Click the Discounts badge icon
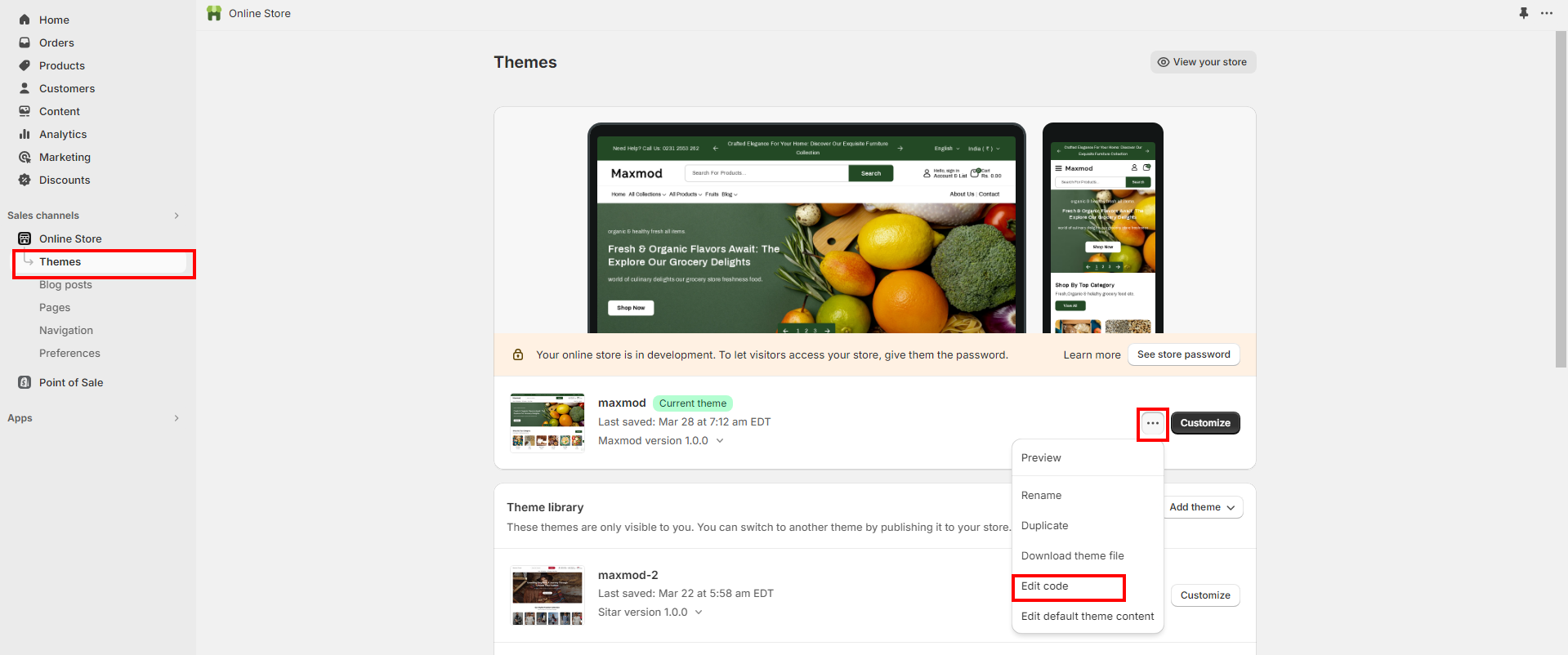The height and width of the screenshot is (655, 1568). tap(25, 180)
